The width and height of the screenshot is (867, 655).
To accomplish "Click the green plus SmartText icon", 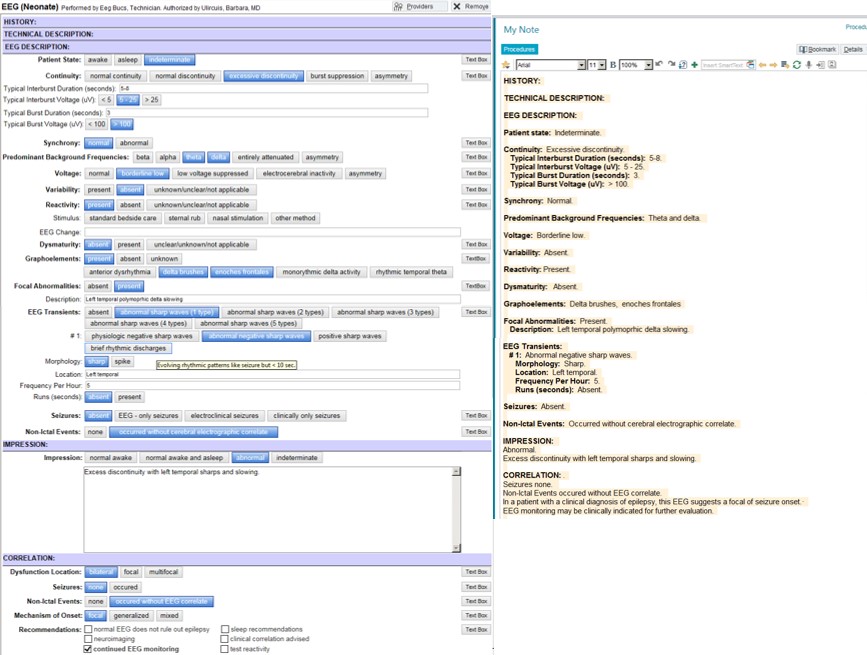I will coord(694,65).
